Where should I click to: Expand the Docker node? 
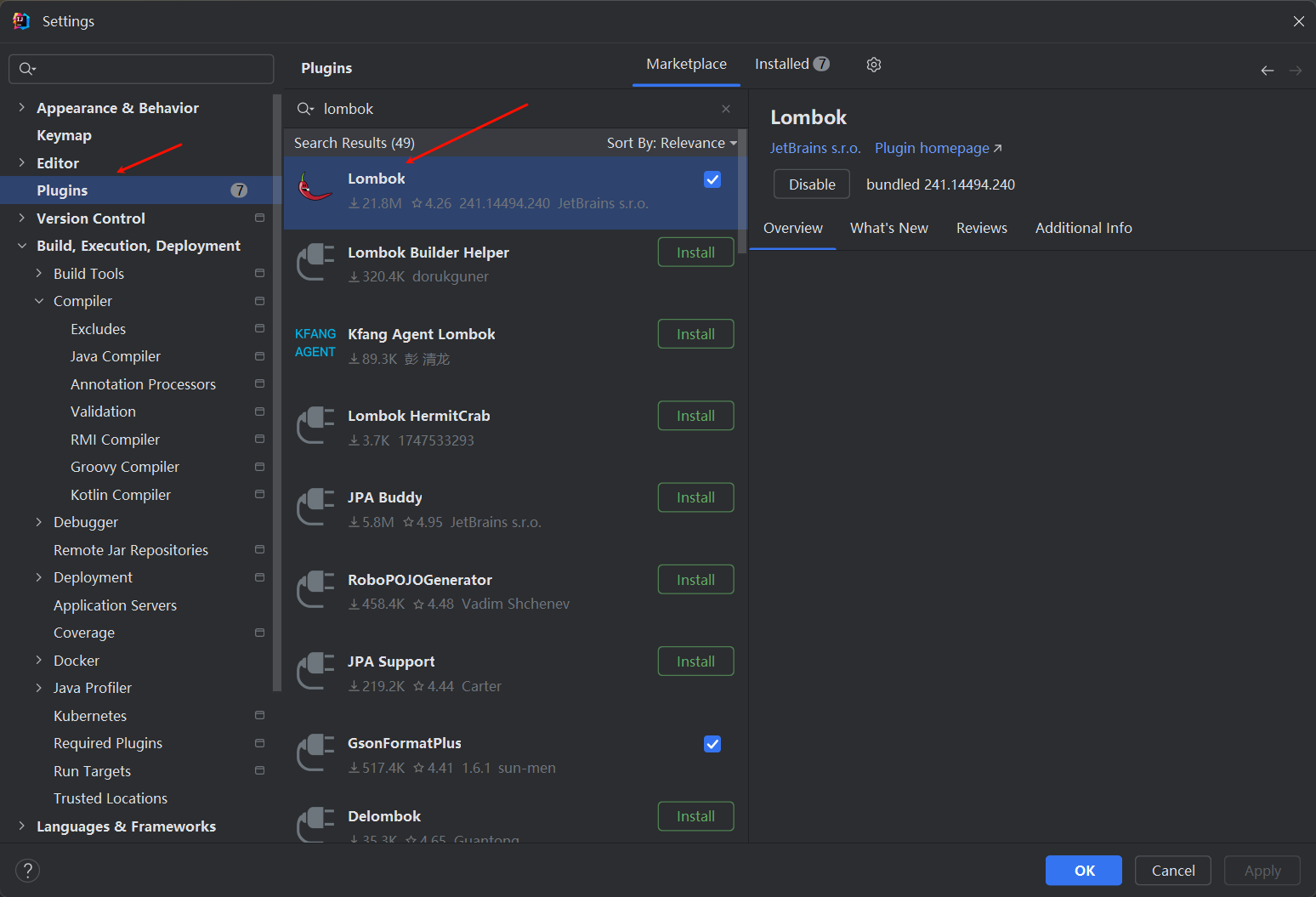38,660
